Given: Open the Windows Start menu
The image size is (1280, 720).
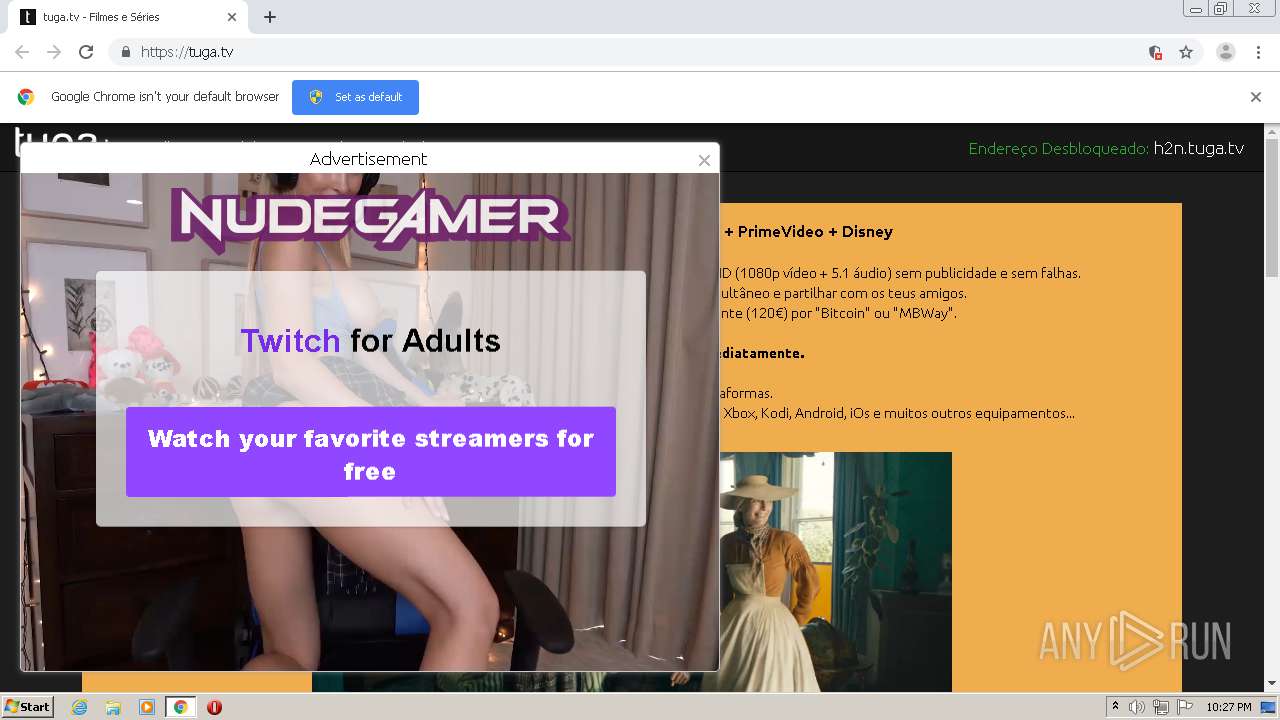Looking at the screenshot, I should pyautogui.click(x=27, y=707).
